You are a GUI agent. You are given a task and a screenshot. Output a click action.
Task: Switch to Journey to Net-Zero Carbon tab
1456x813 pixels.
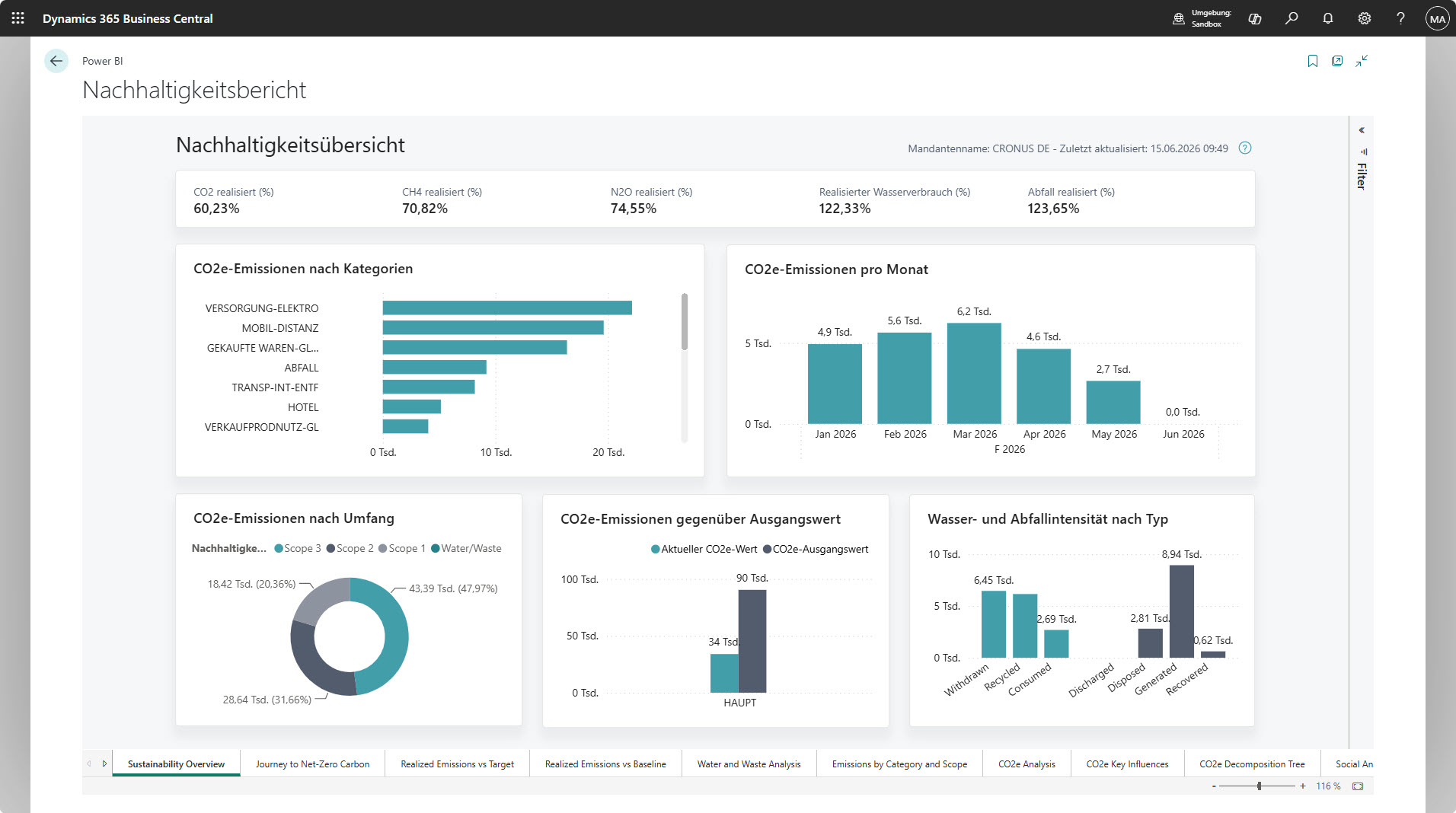tap(312, 764)
